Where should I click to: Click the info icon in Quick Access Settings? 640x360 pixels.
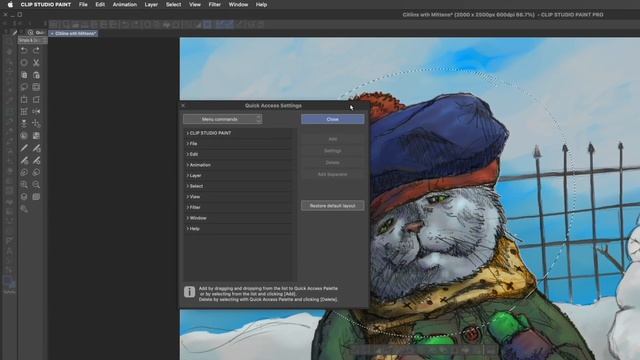[189, 291]
